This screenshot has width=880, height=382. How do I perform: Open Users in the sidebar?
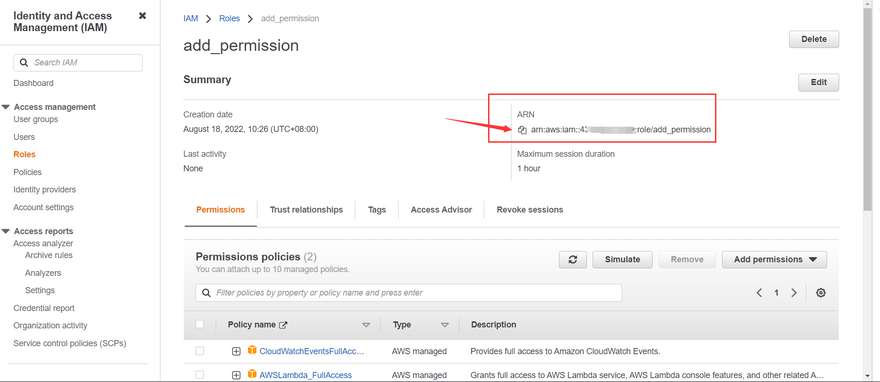[24, 137]
